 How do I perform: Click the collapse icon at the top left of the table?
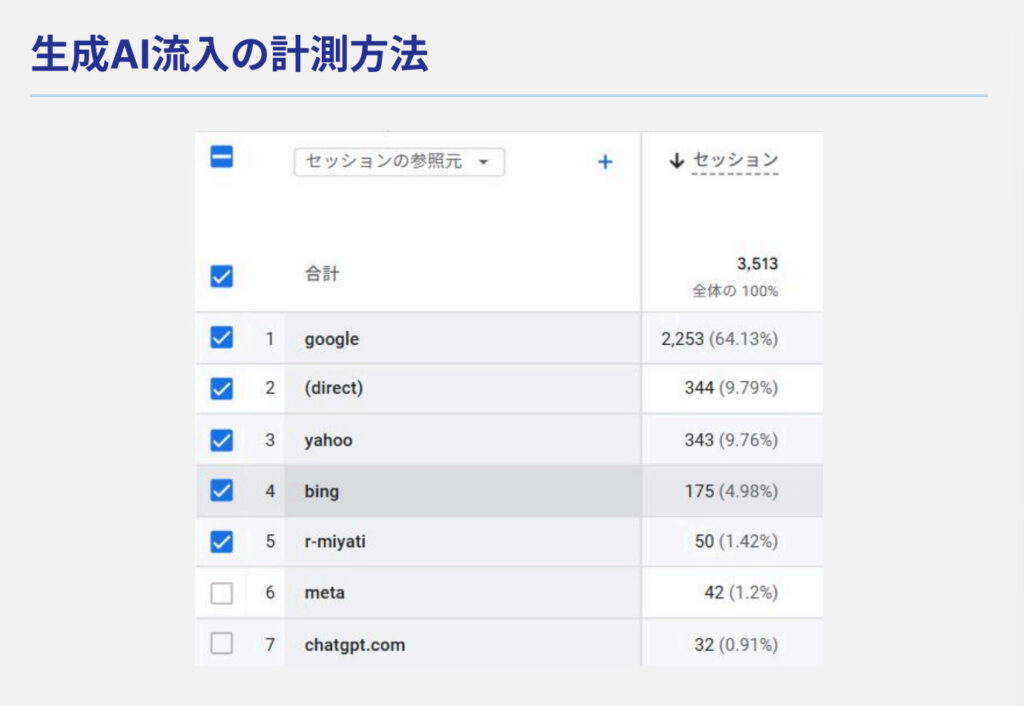[221, 157]
